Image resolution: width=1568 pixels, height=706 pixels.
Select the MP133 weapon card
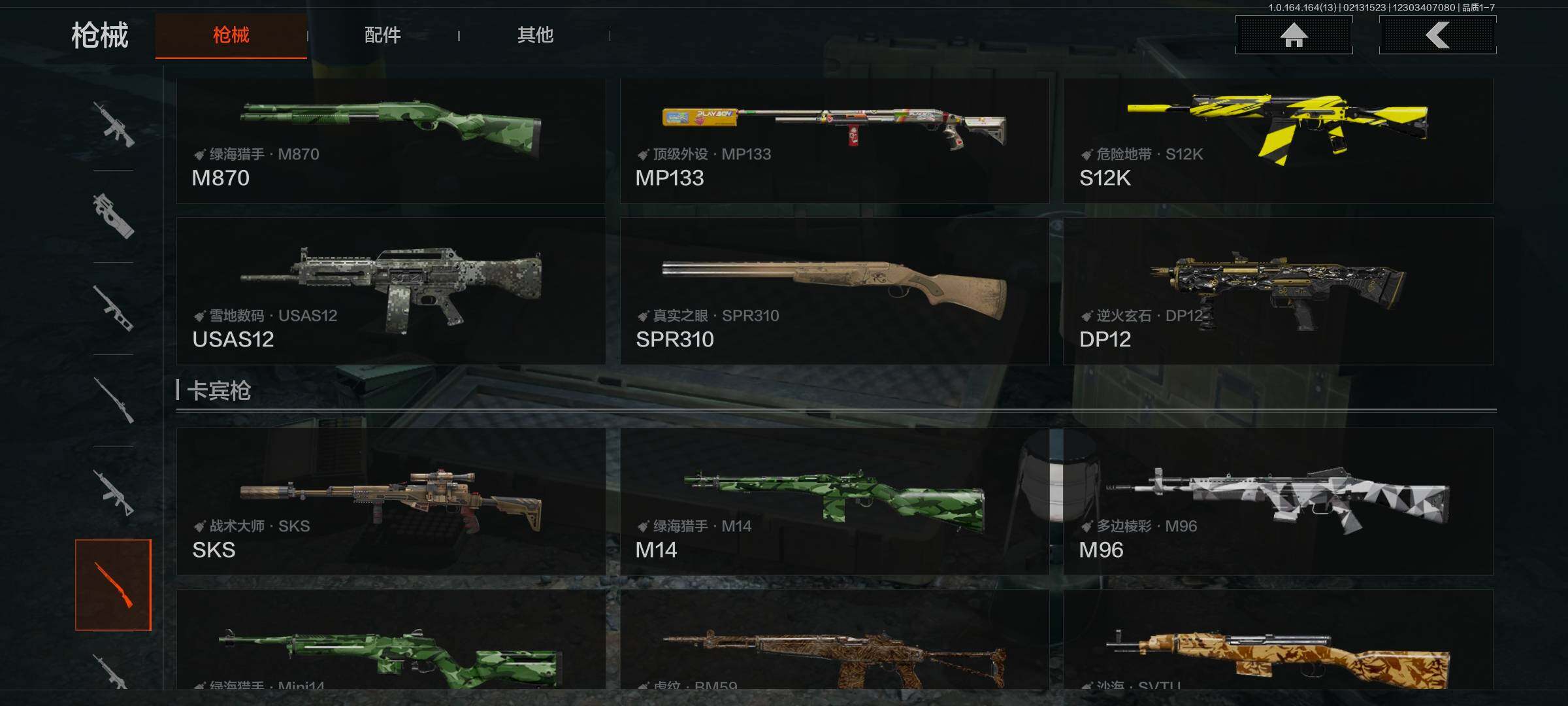[x=834, y=141]
